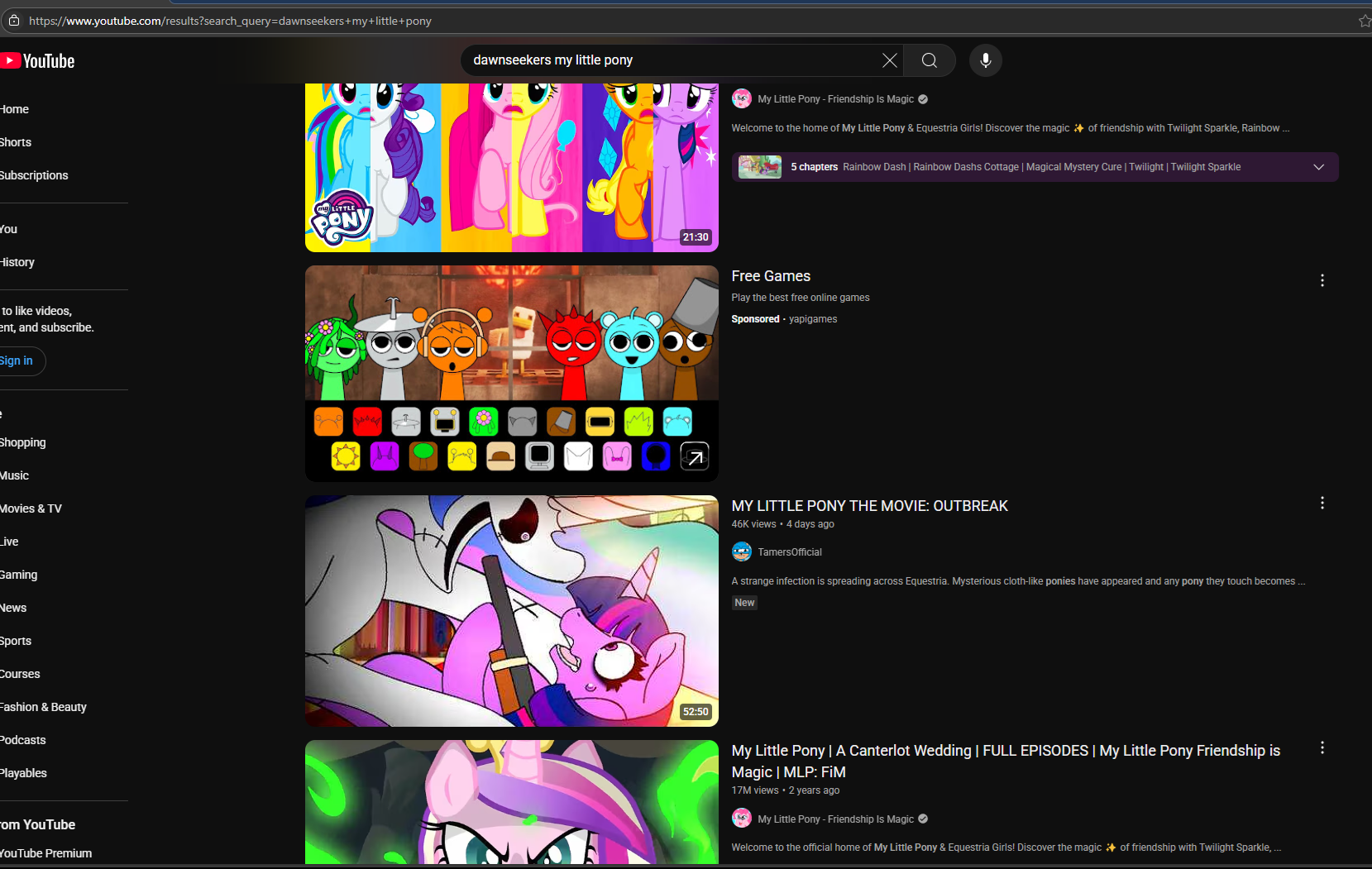Viewport: 1372px width, 869px height.
Task: Open History in sidebar
Action: click(17, 262)
